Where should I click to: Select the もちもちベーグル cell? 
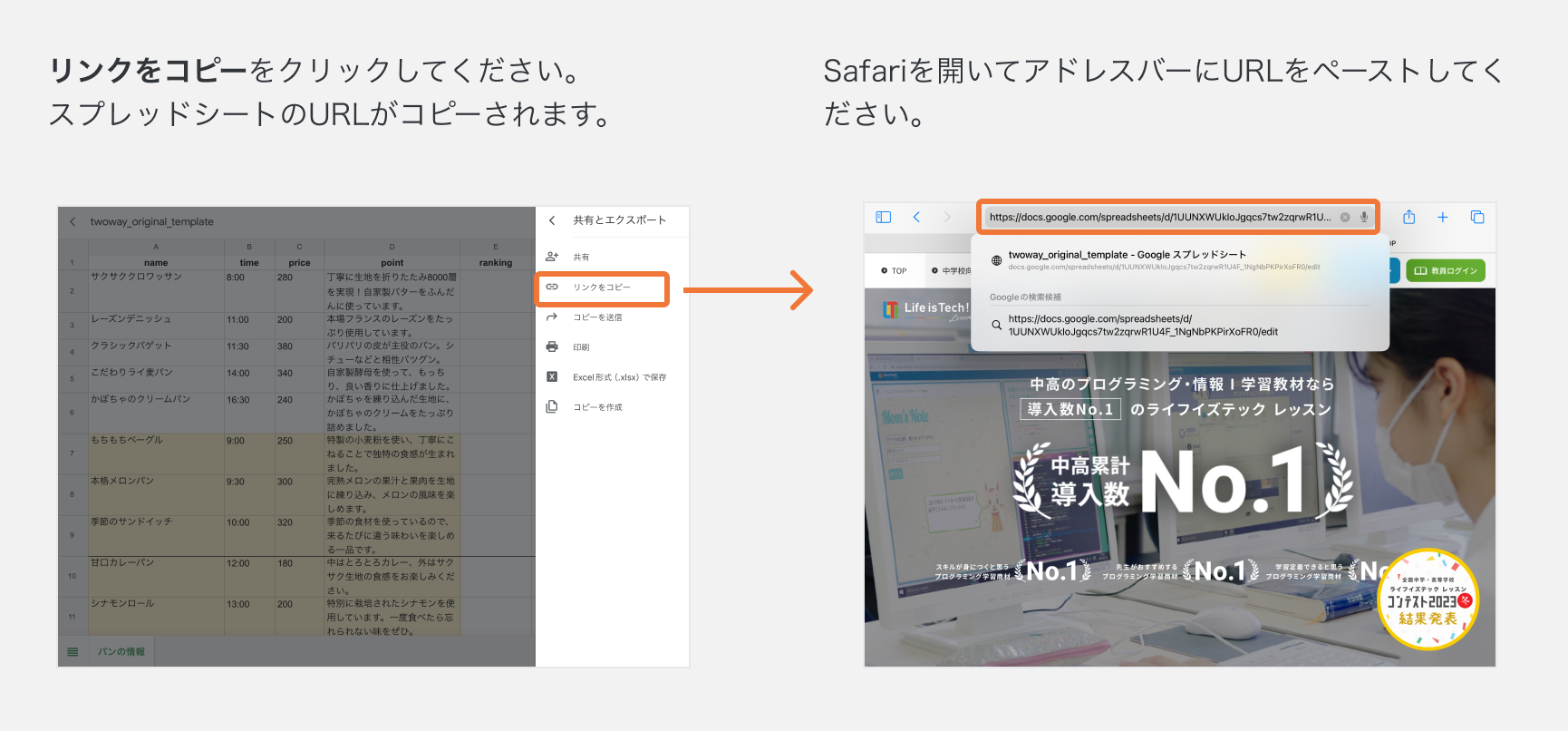156,453
